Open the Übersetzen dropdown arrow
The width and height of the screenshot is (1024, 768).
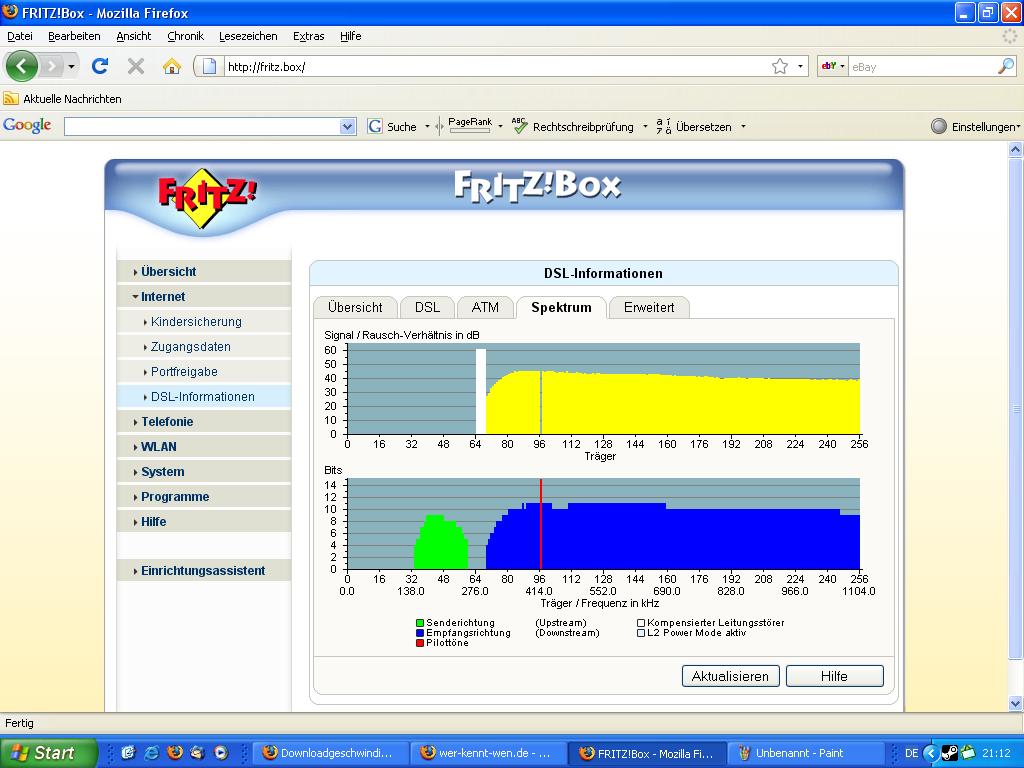tap(743, 127)
